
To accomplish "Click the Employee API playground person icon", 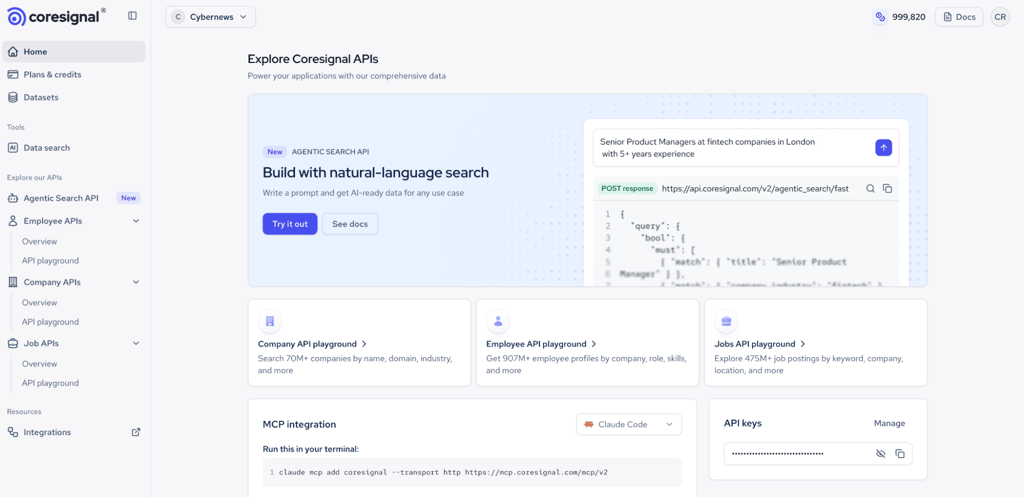I will [x=498, y=321].
